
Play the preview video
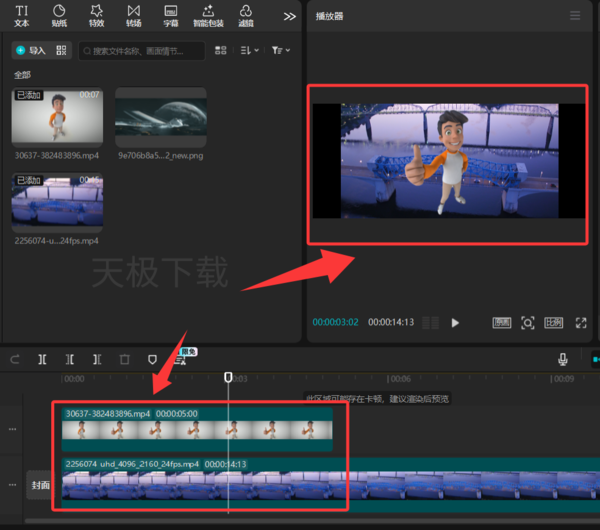coord(455,323)
